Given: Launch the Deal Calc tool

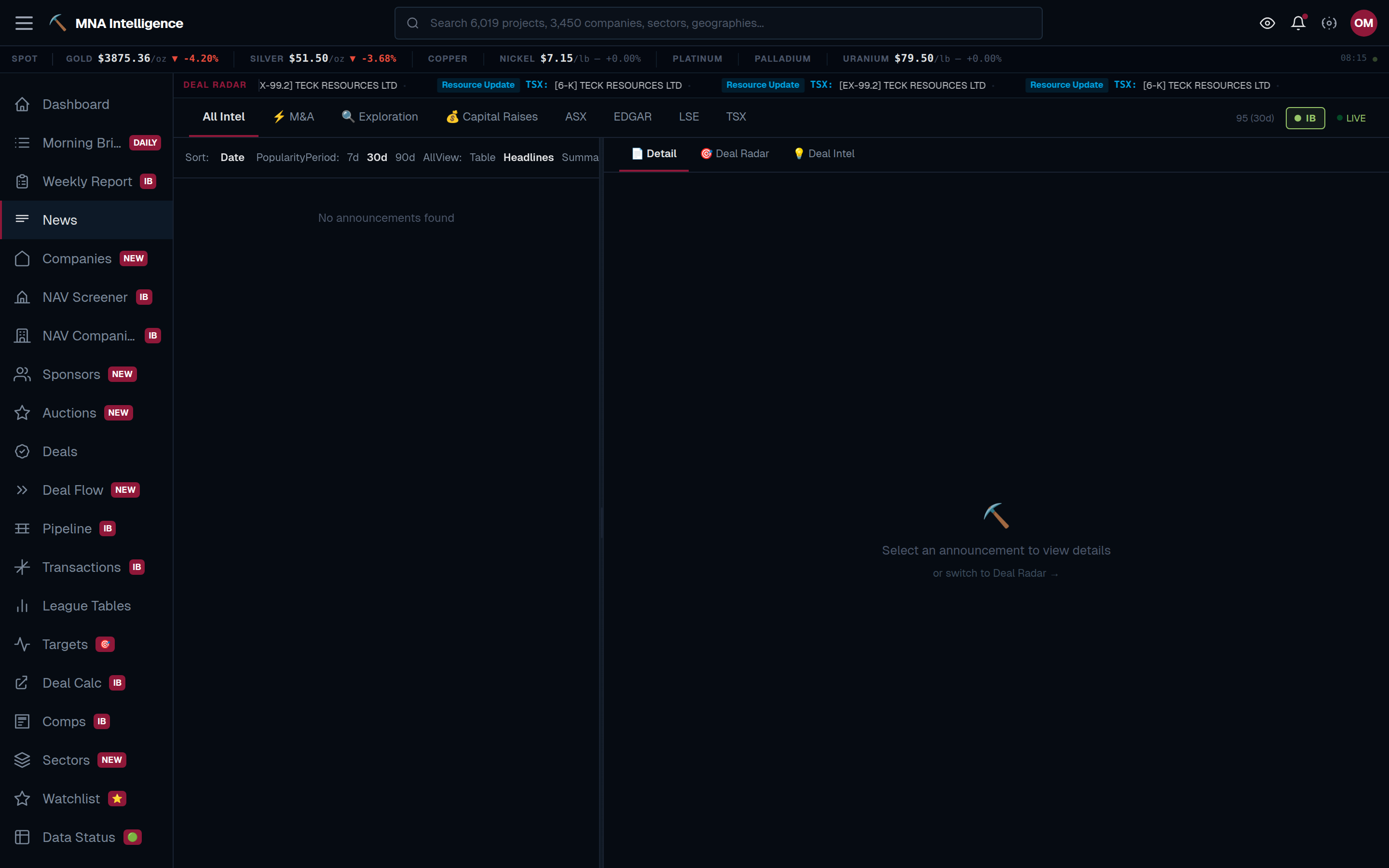Looking at the screenshot, I should [x=87, y=682].
